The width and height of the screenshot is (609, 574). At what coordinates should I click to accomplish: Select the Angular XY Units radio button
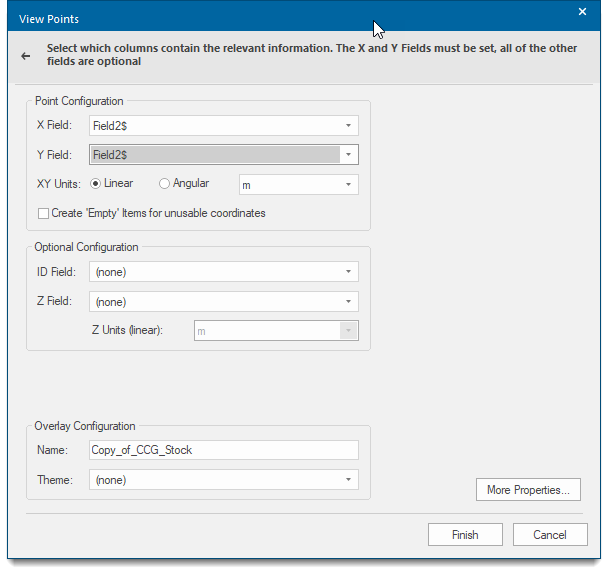(164, 183)
